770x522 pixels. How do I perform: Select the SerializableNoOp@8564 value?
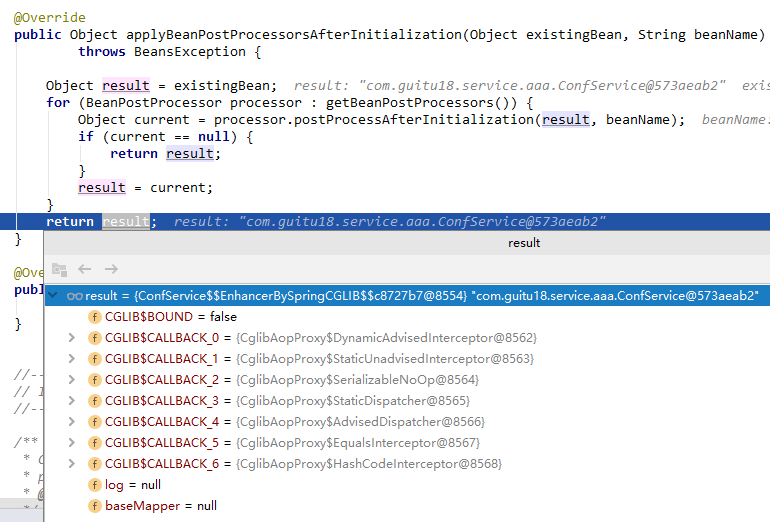358,380
